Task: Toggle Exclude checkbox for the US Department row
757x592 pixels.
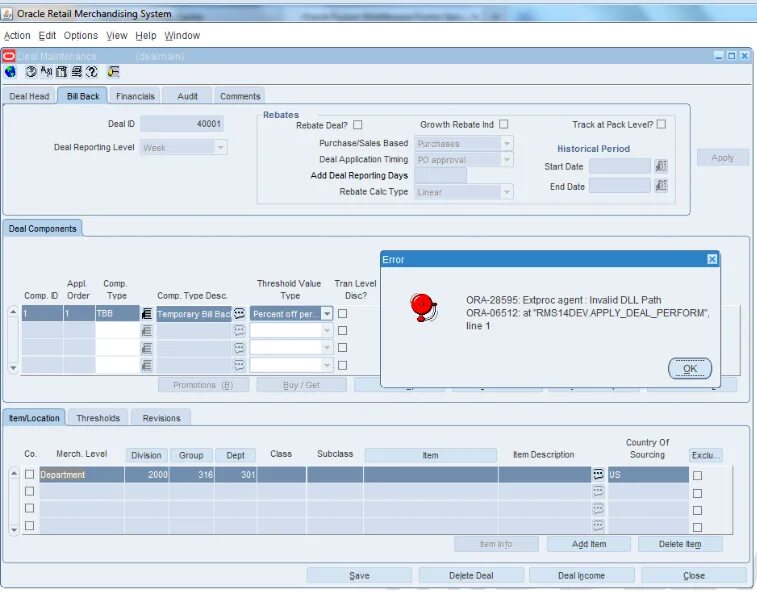Action: click(x=697, y=476)
